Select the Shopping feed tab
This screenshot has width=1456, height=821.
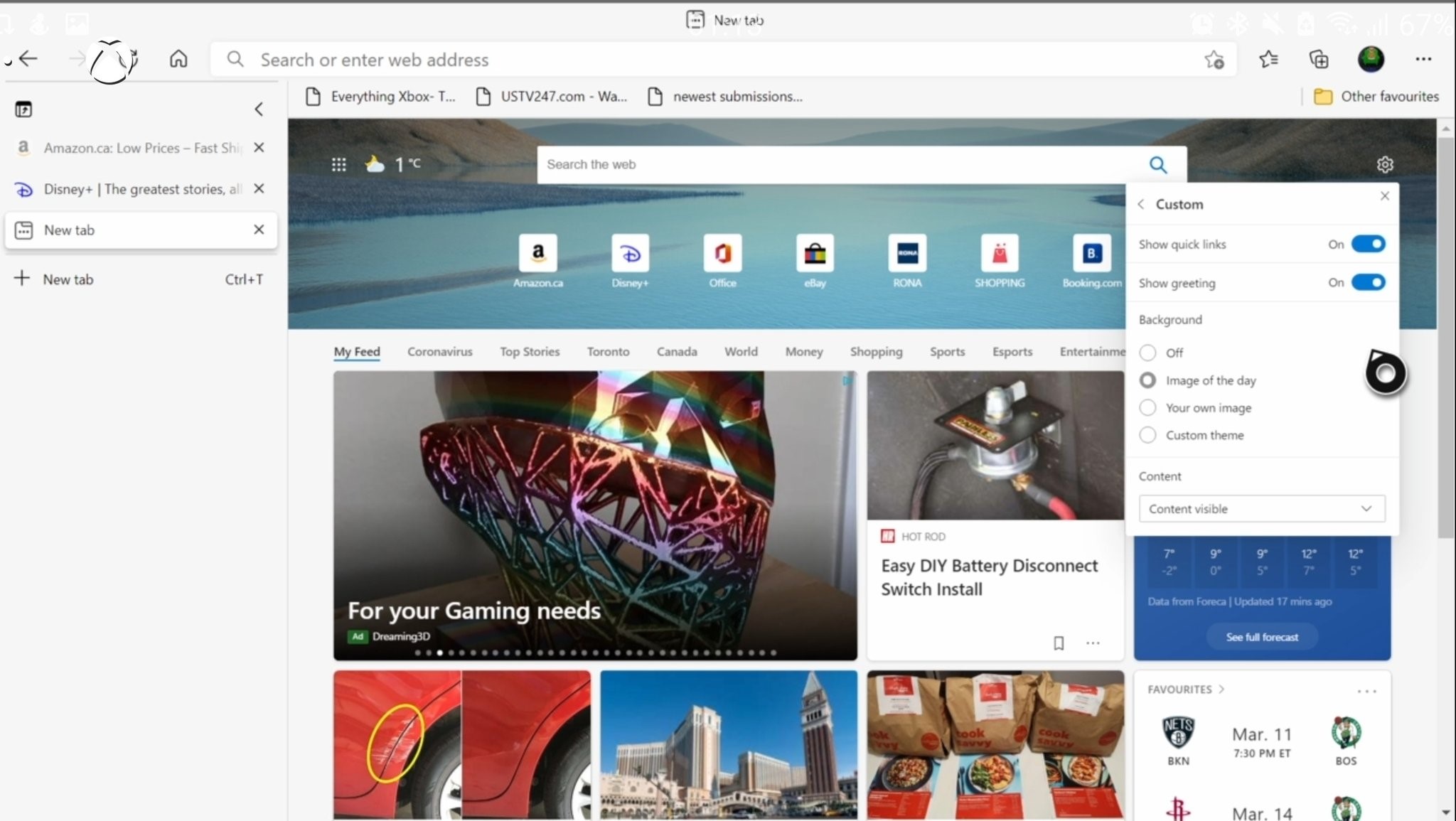coord(876,352)
